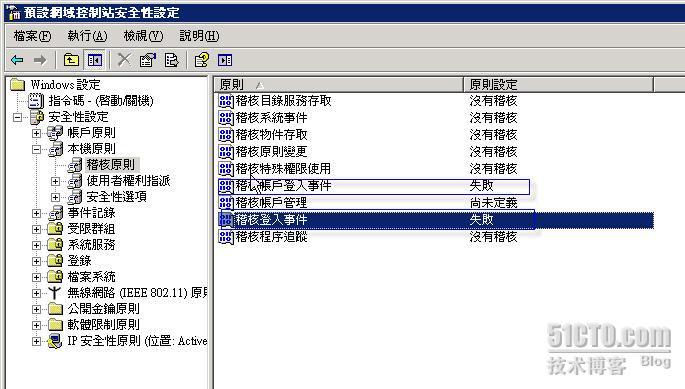This screenshot has height=389, width=685.
Task: Open Properties toolbar icon
Action: click(x=148, y=60)
